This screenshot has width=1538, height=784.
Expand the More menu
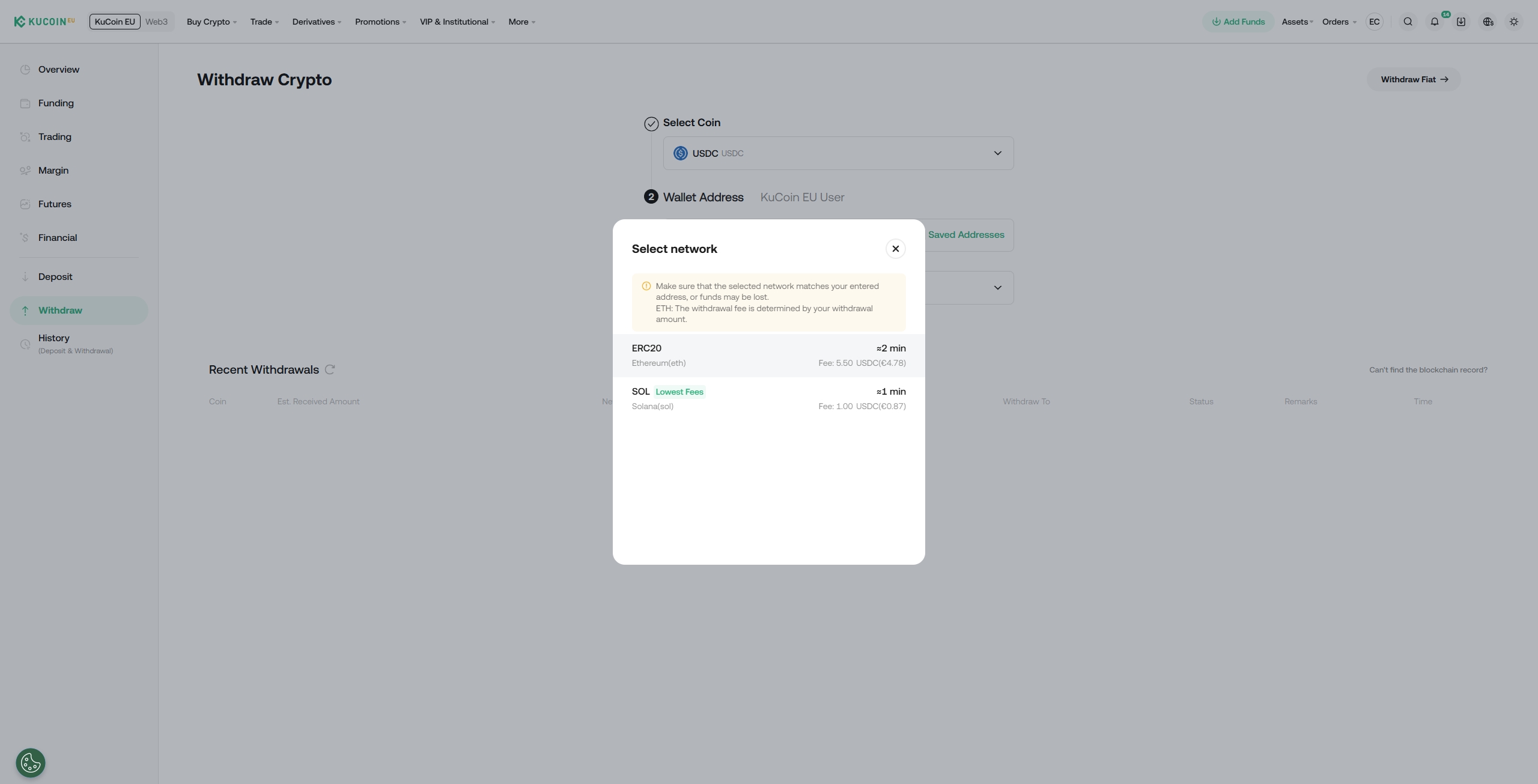tap(521, 22)
